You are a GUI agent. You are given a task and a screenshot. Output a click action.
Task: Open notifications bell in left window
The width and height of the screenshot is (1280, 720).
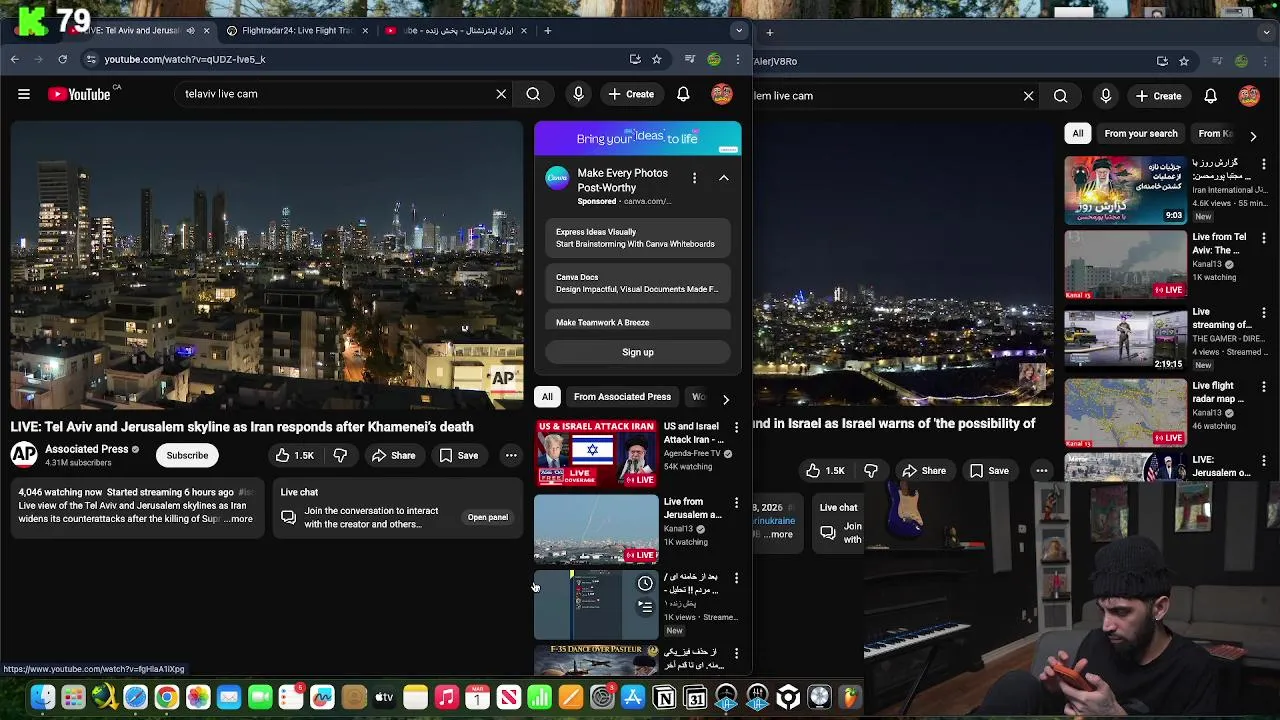[x=683, y=94]
